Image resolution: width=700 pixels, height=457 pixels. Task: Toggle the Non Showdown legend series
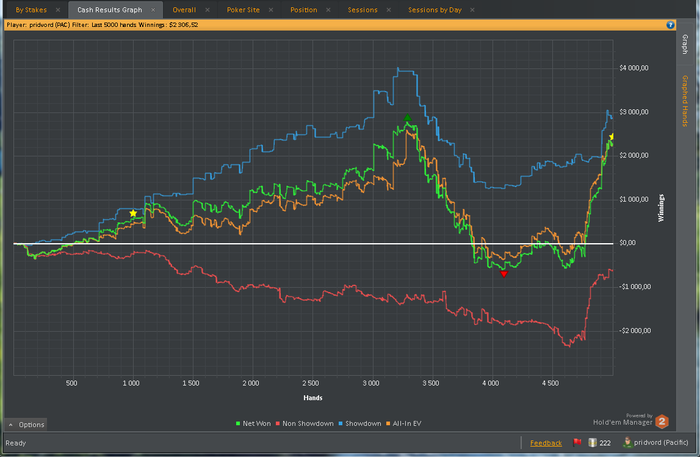point(304,424)
